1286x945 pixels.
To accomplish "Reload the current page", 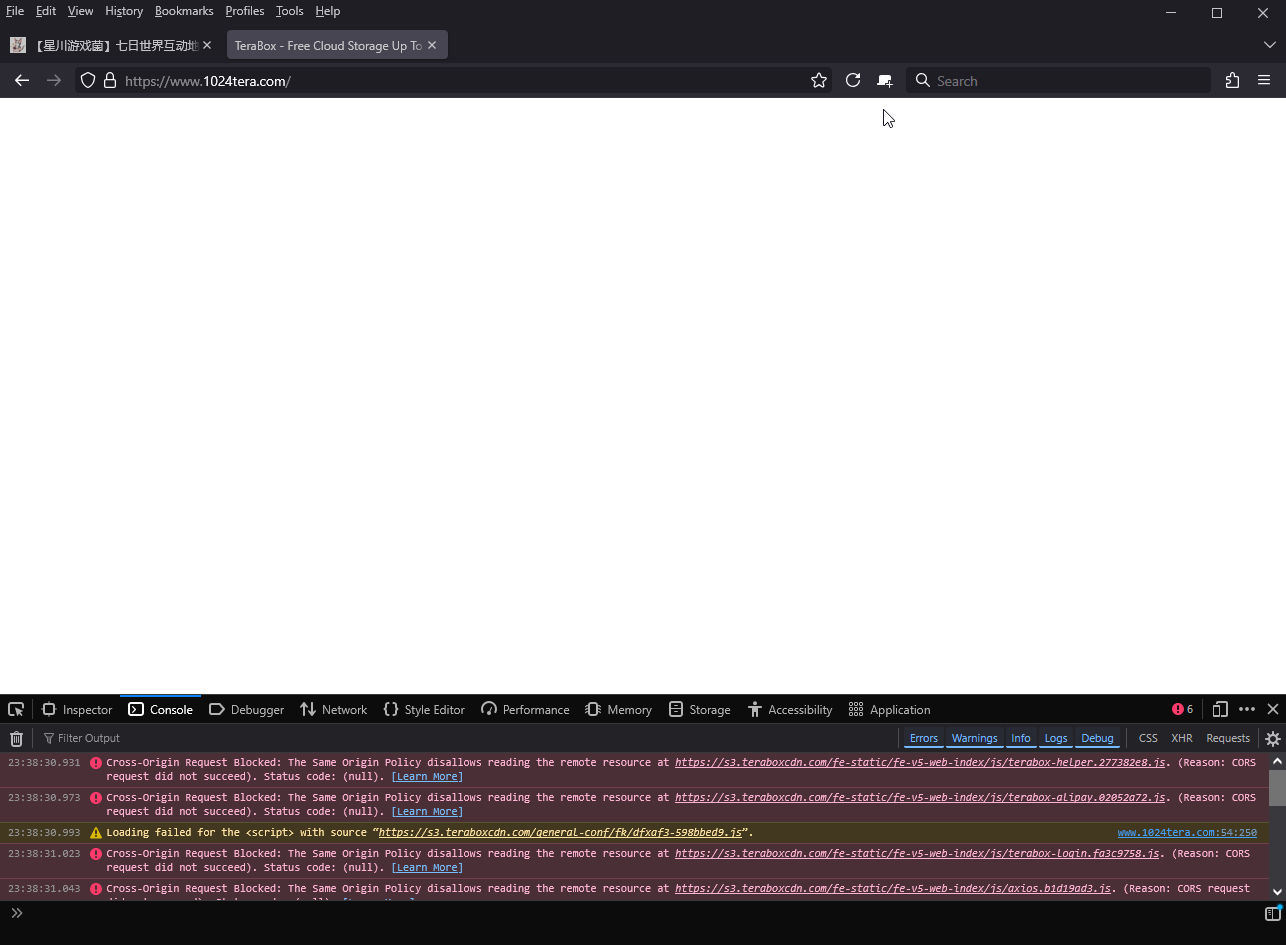I will [x=853, y=81].
